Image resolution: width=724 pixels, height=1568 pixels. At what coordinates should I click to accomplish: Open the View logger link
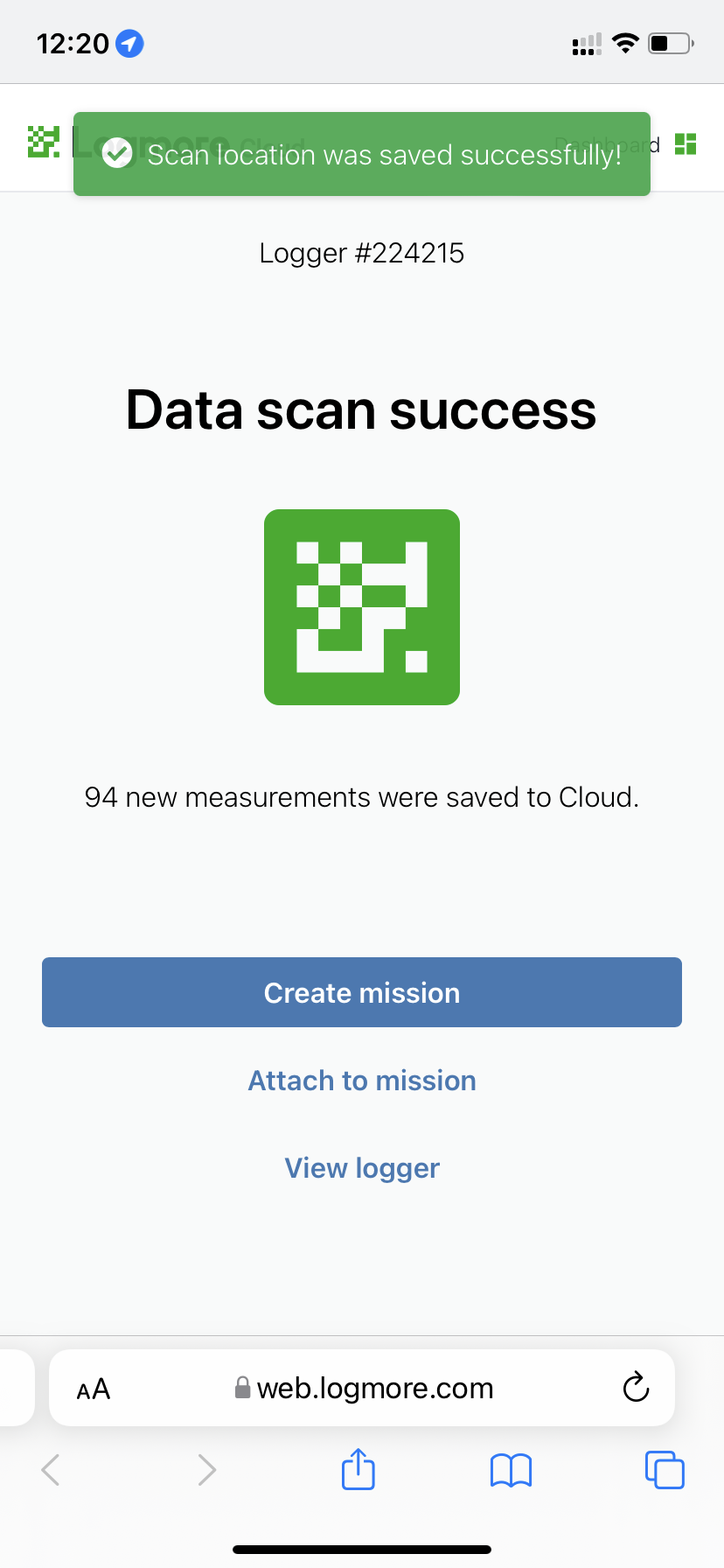[x=362, y=1168]
